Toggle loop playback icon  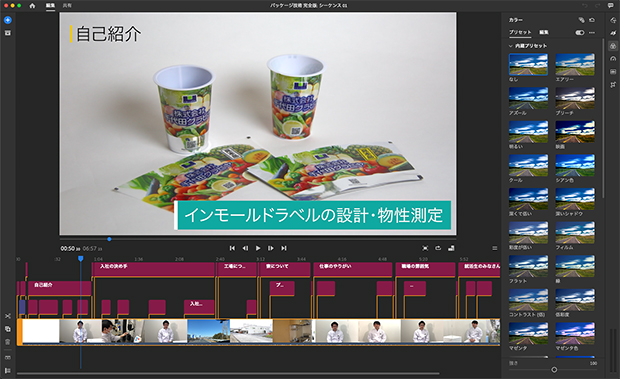[438, 248]
